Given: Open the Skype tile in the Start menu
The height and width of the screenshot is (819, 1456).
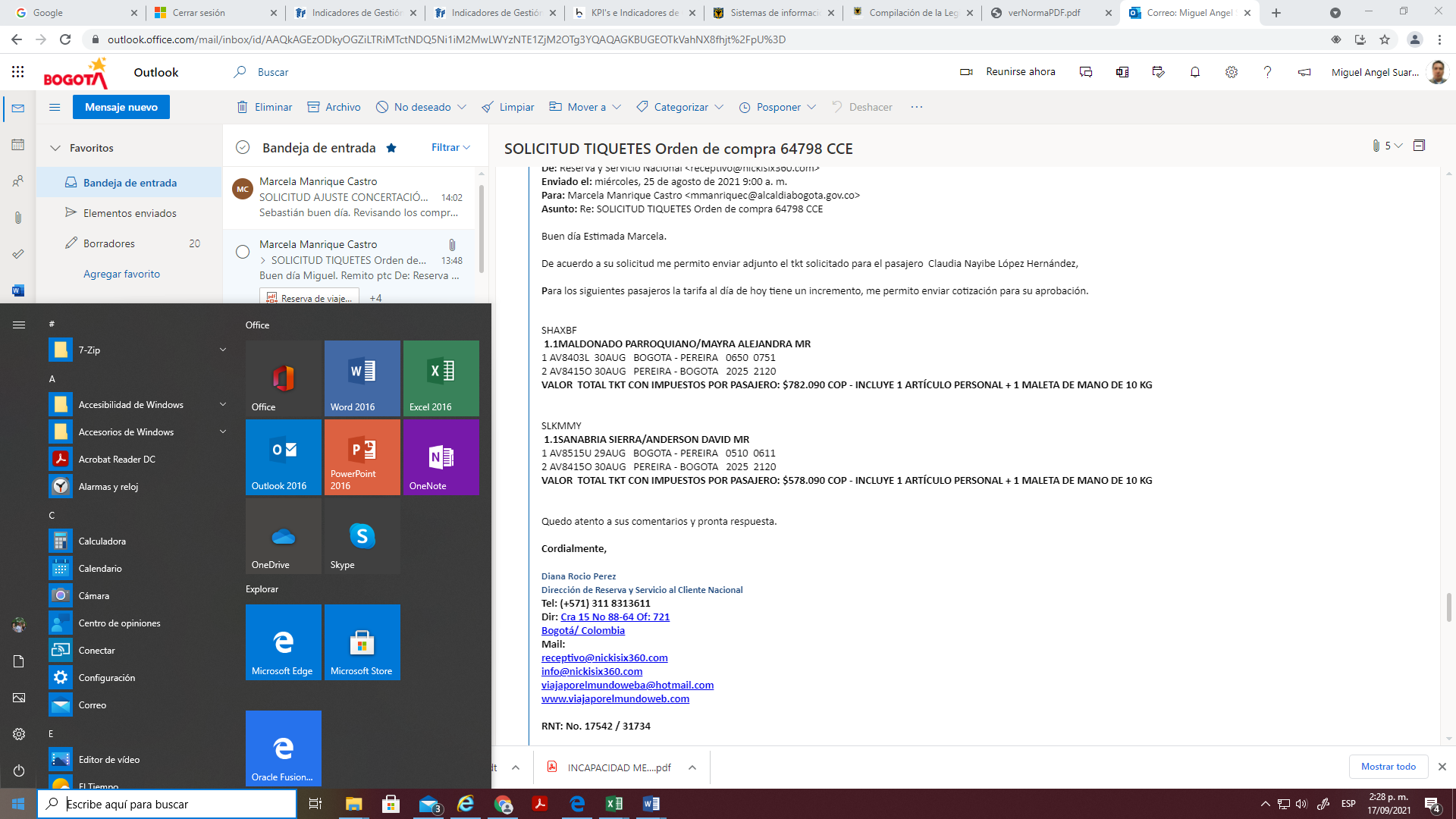Looking at the screenshot, I should pos(362,535).
